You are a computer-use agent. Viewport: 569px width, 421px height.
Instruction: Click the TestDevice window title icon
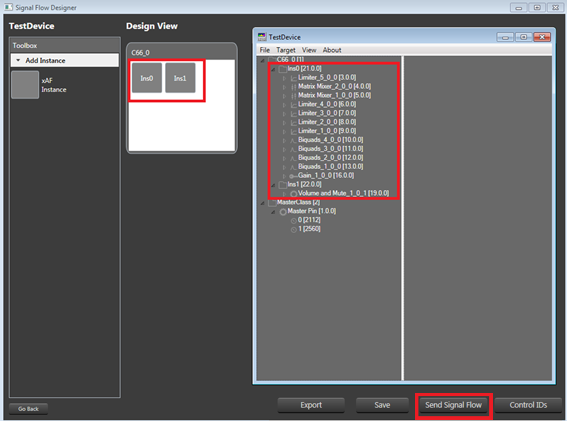tap(262, 37)
